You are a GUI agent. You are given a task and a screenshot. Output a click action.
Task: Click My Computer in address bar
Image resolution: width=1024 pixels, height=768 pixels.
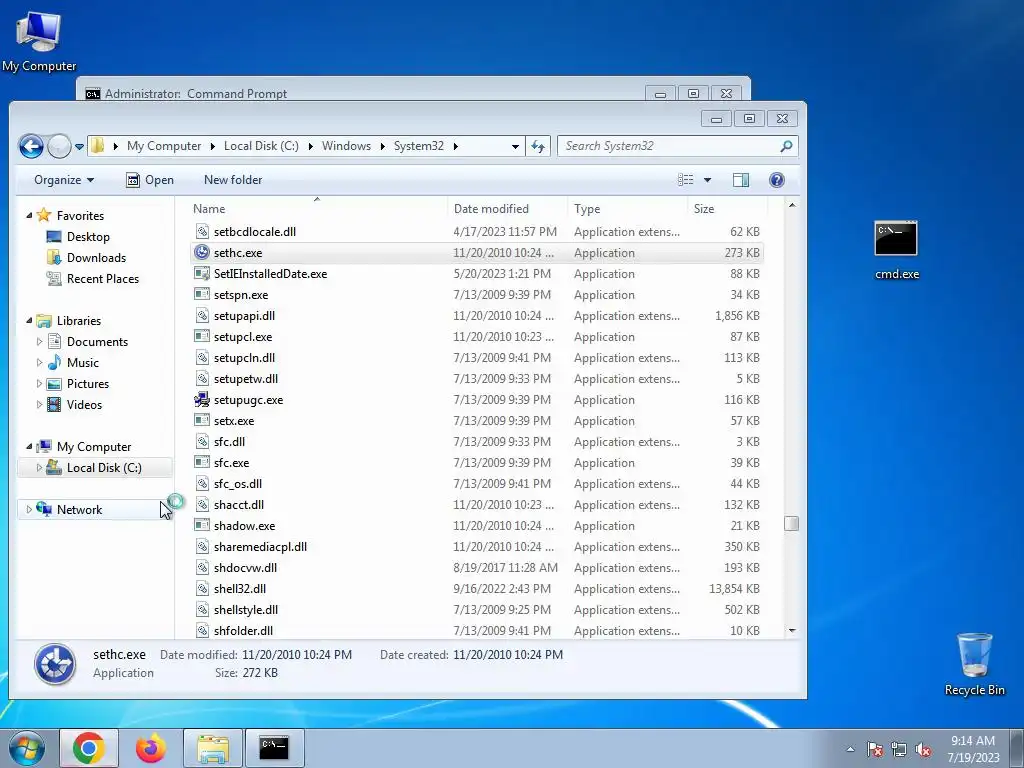164,146
